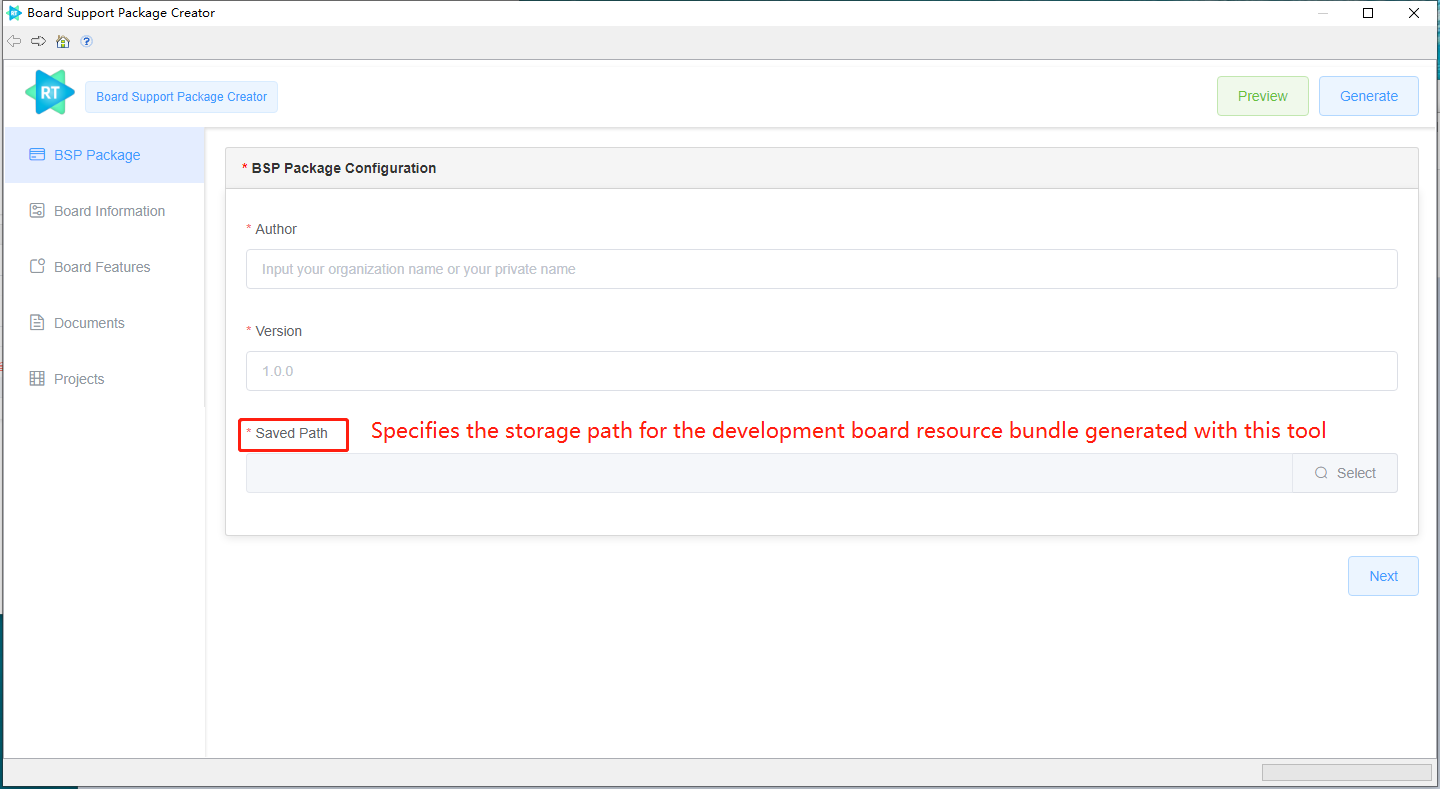Click the Documents sidebar icon
This screenshot has height=789, width=1440.
[x=37, y=322]
